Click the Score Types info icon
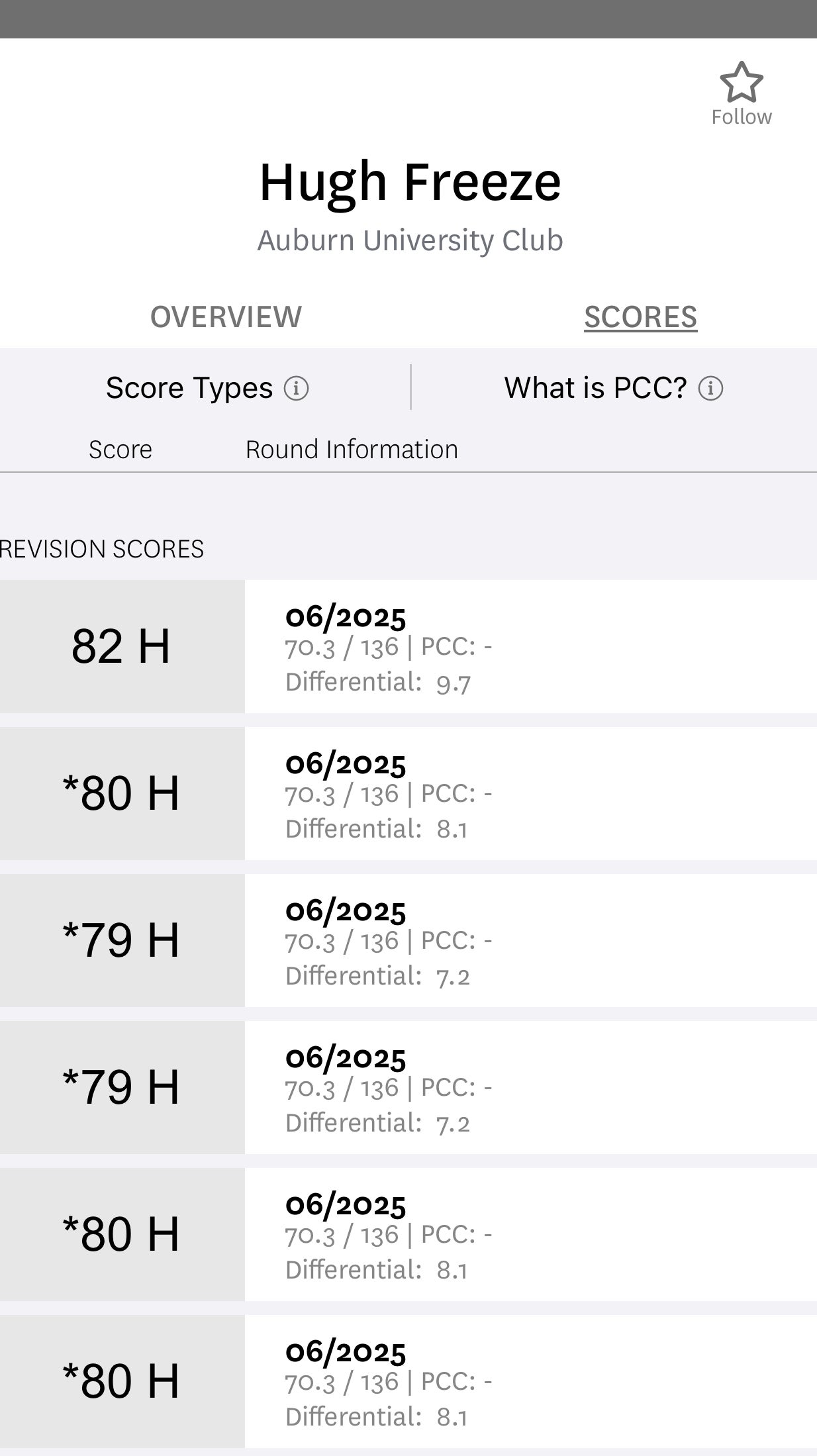 (x=296, y=388)
